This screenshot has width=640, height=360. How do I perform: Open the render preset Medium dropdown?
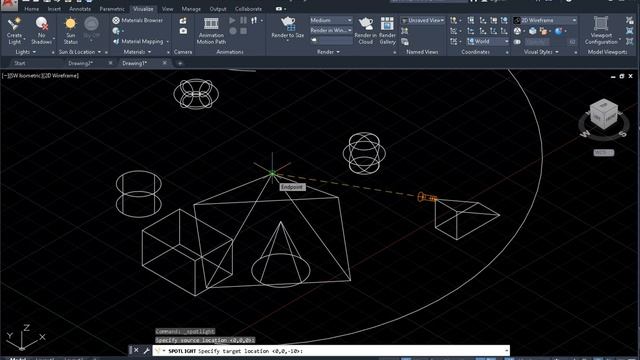tap(331, 20)
